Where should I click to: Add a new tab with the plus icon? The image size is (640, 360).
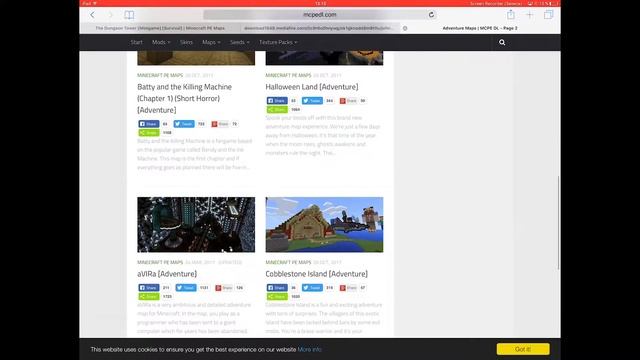529,15
